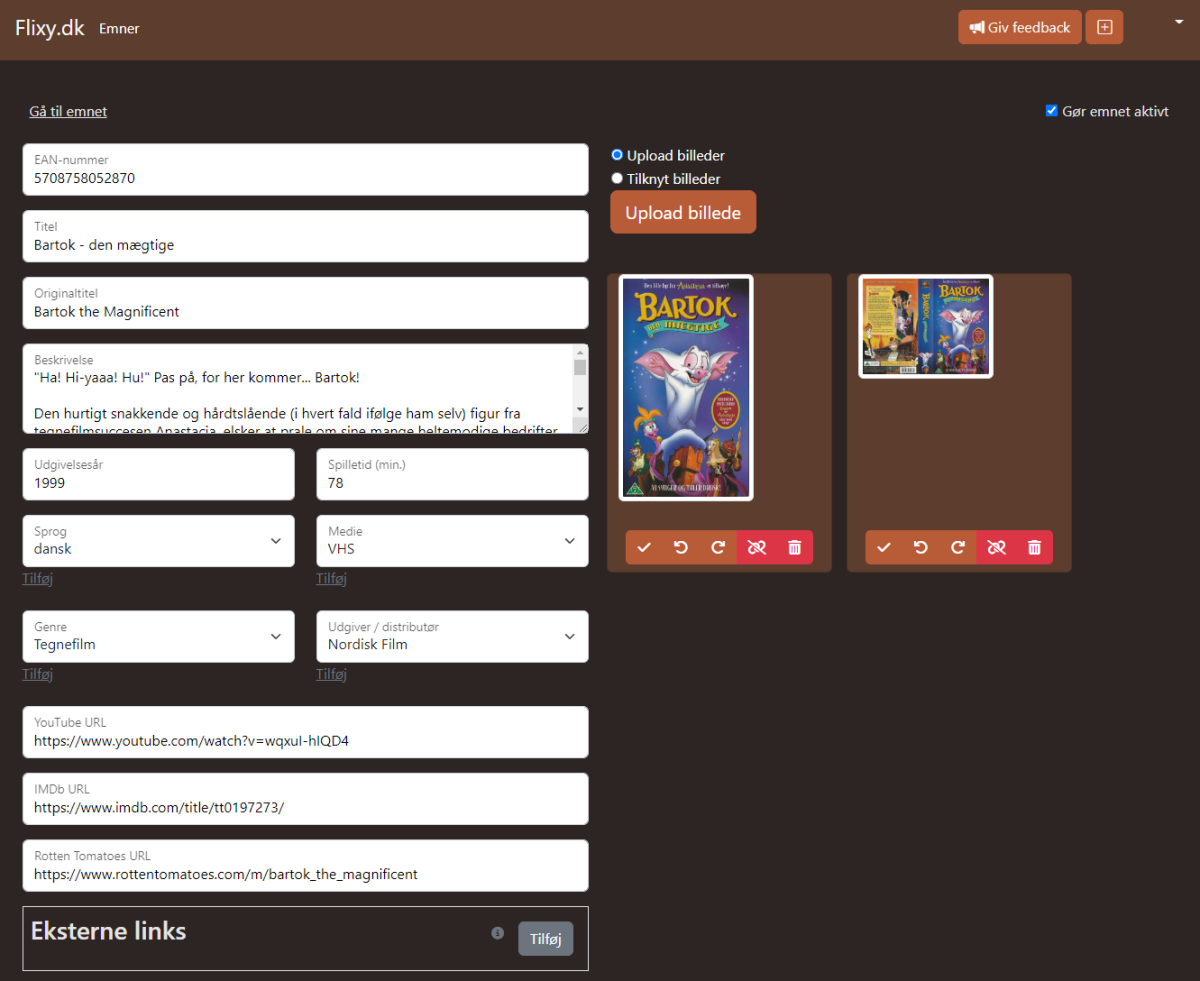Open the Genre dropdown
Screen dimensions: 1200x981
point(158,636)
